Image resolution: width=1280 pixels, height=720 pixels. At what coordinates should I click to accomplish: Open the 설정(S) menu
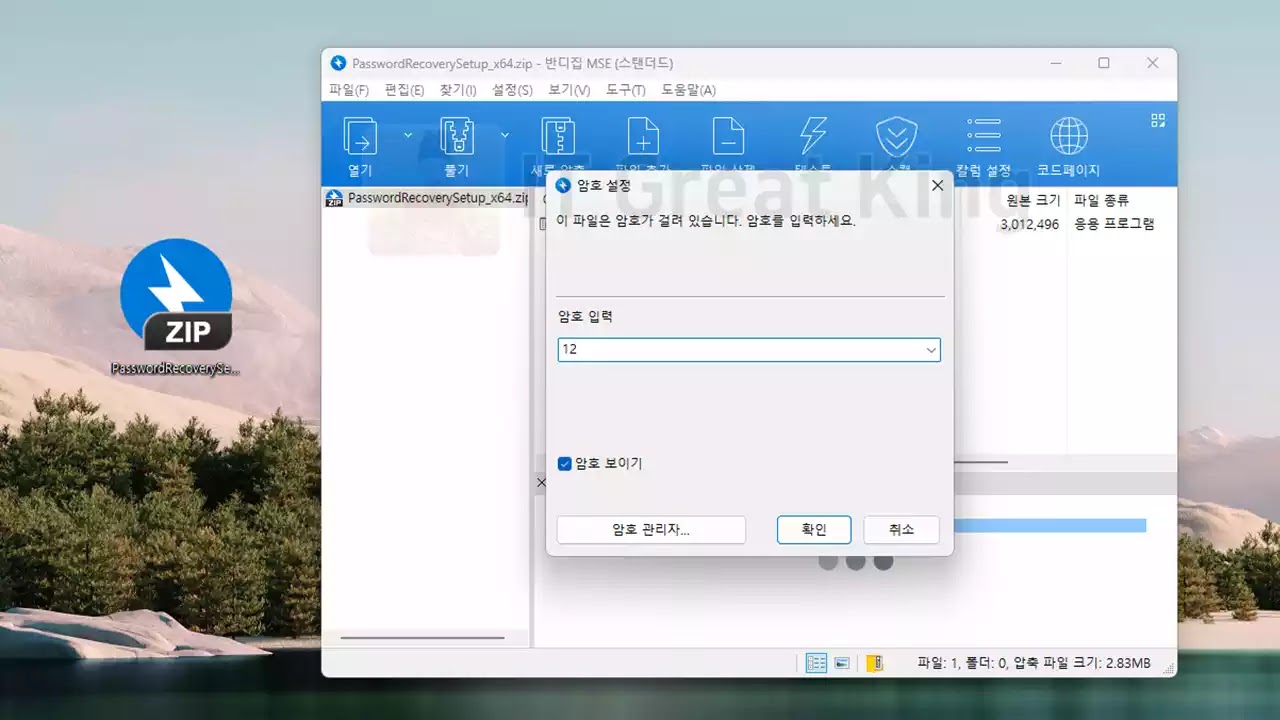(x=512, y=90)
